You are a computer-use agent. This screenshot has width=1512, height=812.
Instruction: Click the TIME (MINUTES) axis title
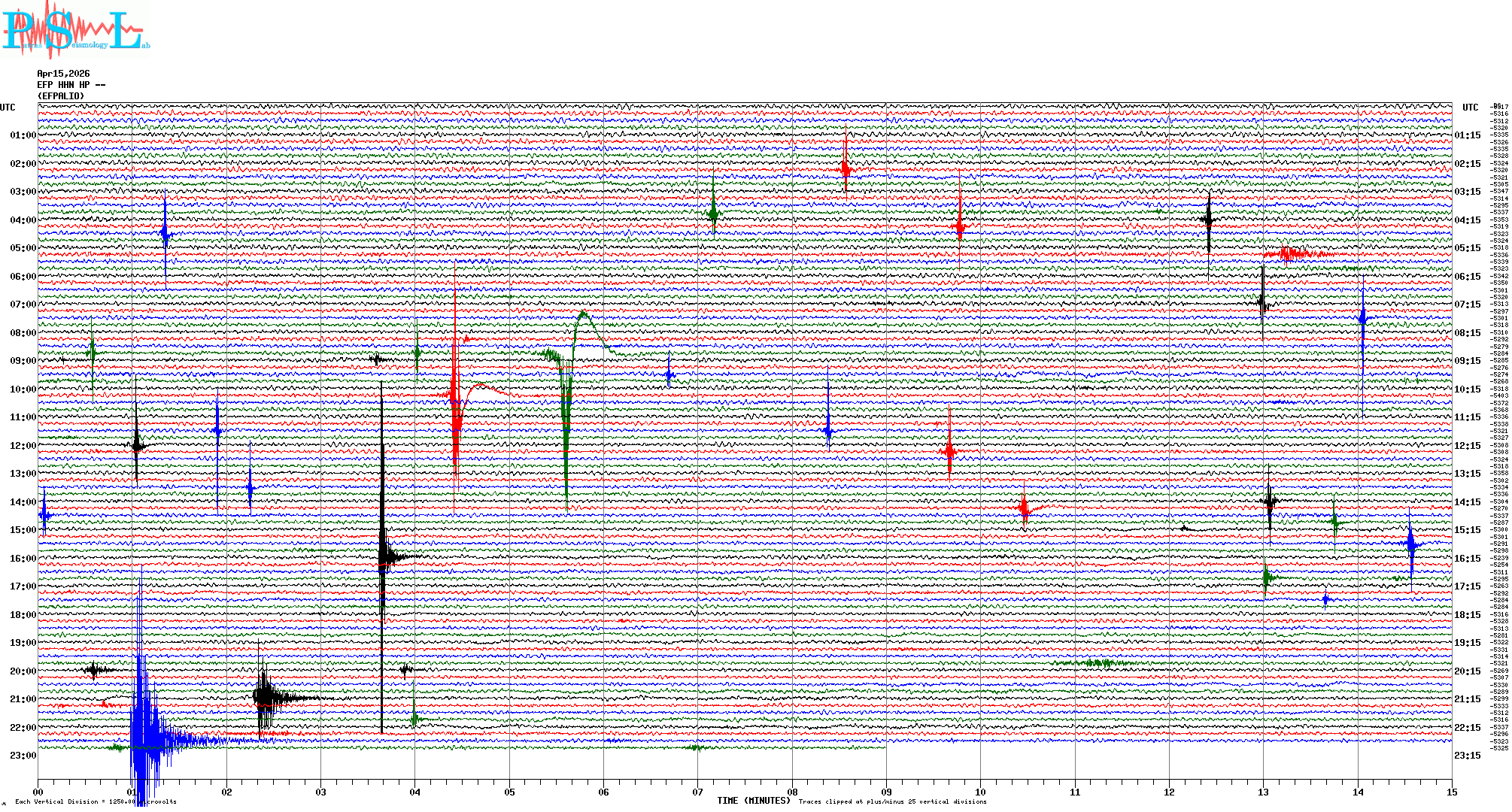pos(753,801)
